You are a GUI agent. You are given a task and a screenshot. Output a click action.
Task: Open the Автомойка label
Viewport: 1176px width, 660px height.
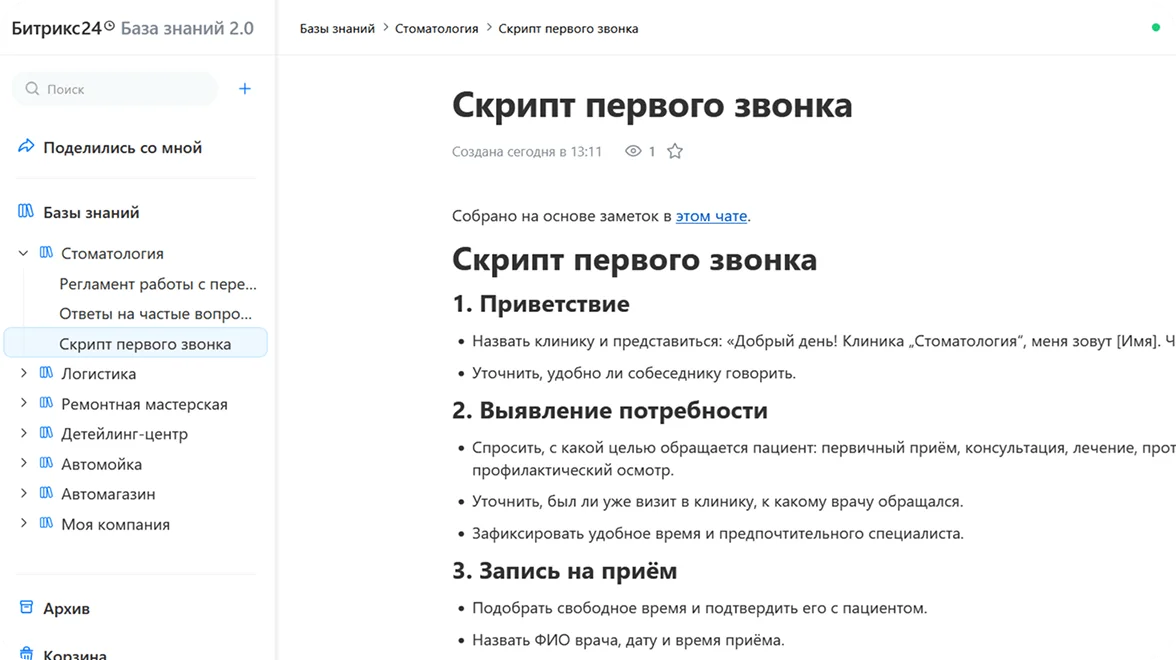pyautogui.click(x=101, y=464)
